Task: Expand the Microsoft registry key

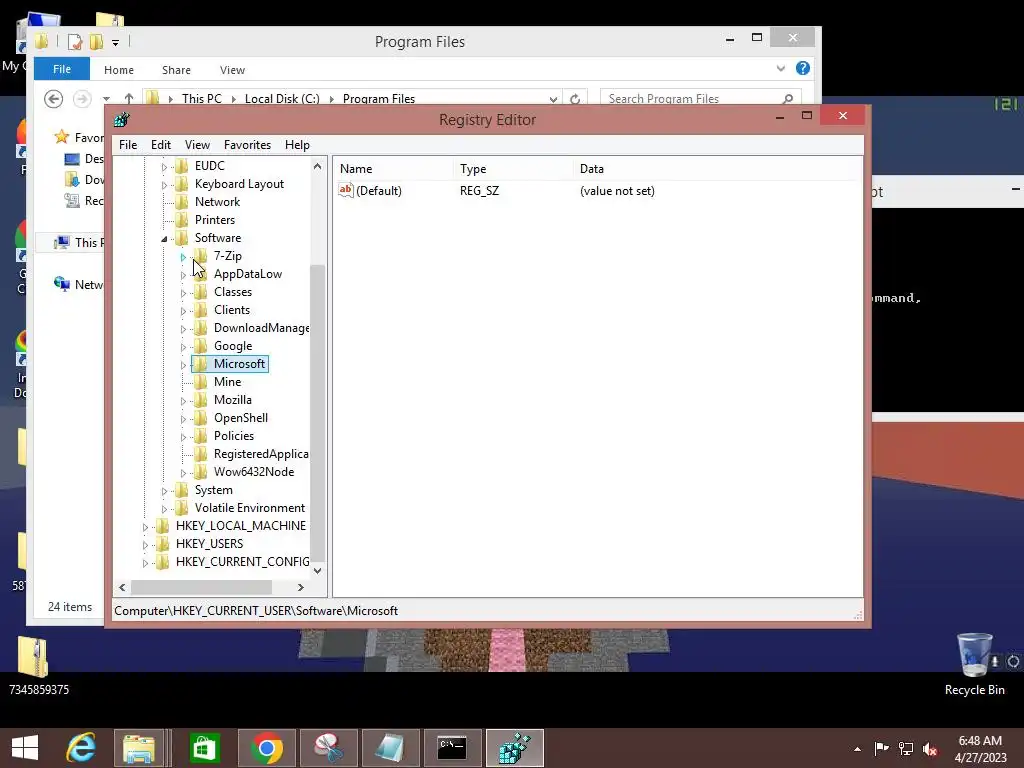Action: click(x=184, y=364)
